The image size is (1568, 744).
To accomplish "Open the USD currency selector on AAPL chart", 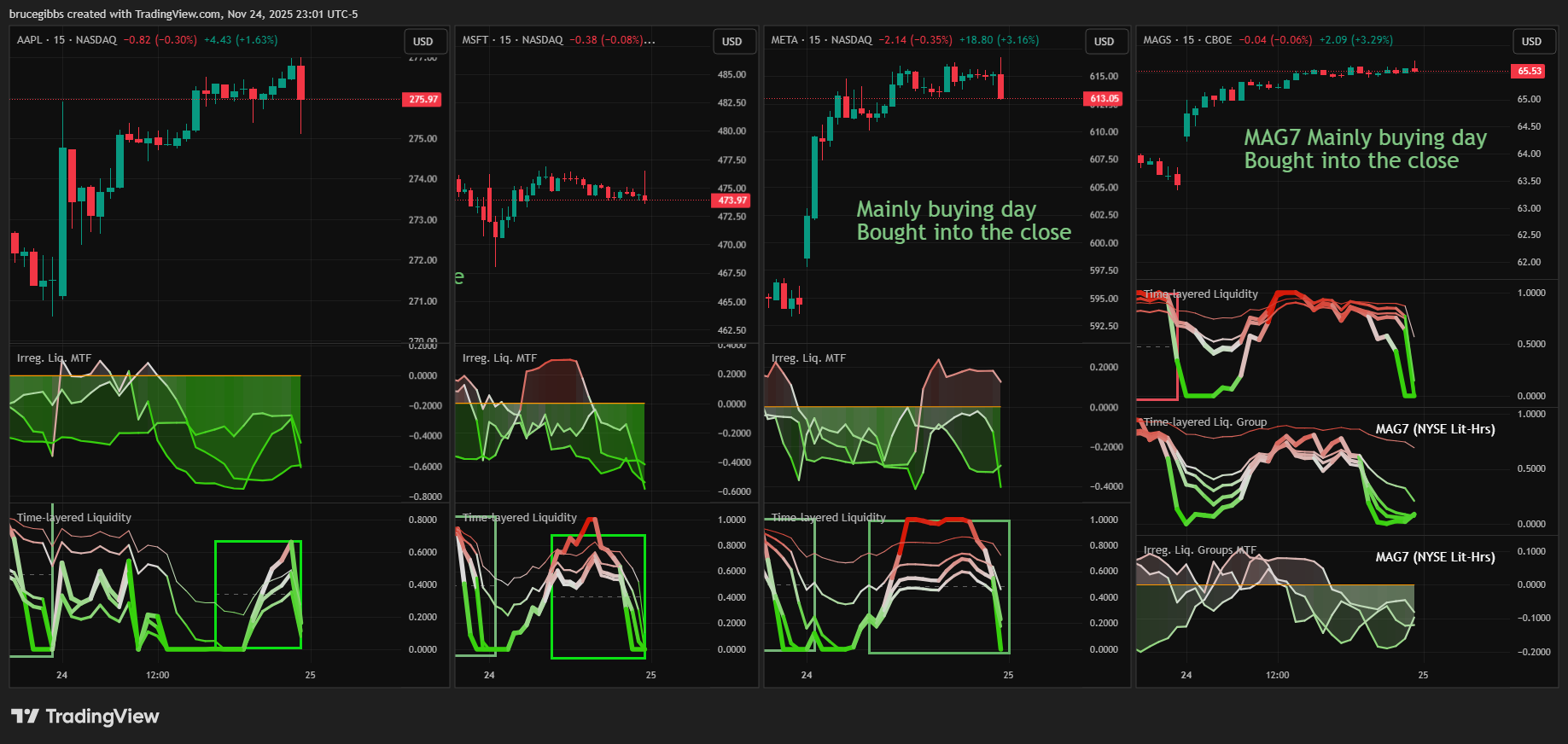I will (423, 41).
